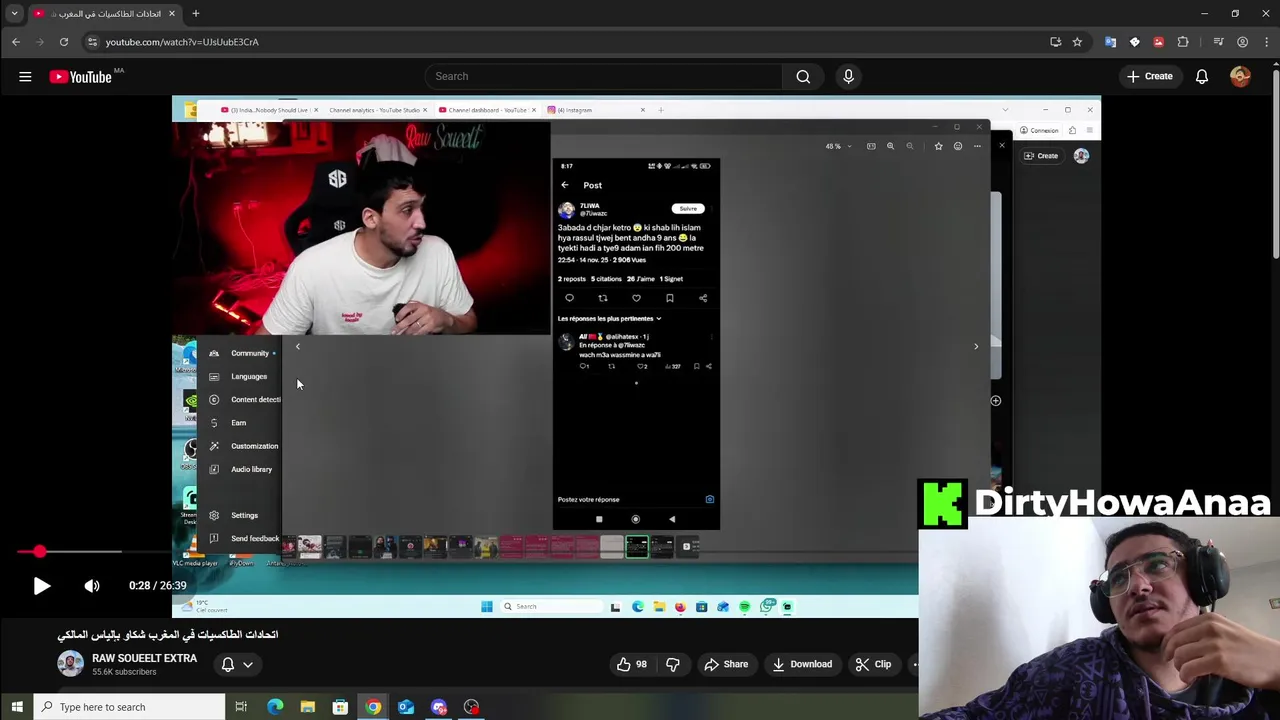
Task: Click the 55.6K subscribers text
Action: pyautogui.click(x=124, y=672)
